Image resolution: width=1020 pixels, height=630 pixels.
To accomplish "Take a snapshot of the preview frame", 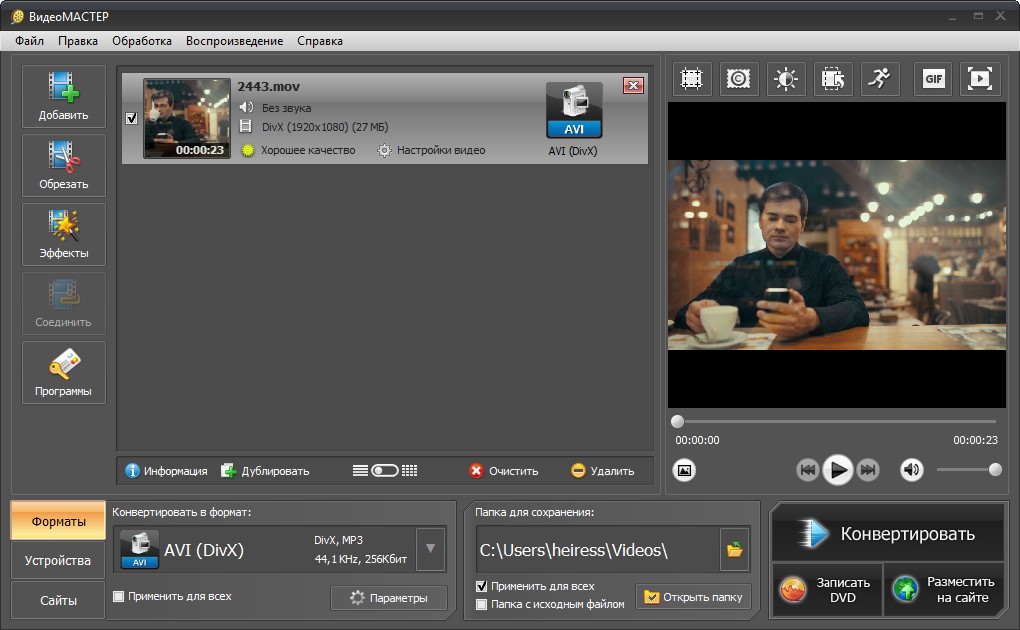I will [x=684, y=470].
